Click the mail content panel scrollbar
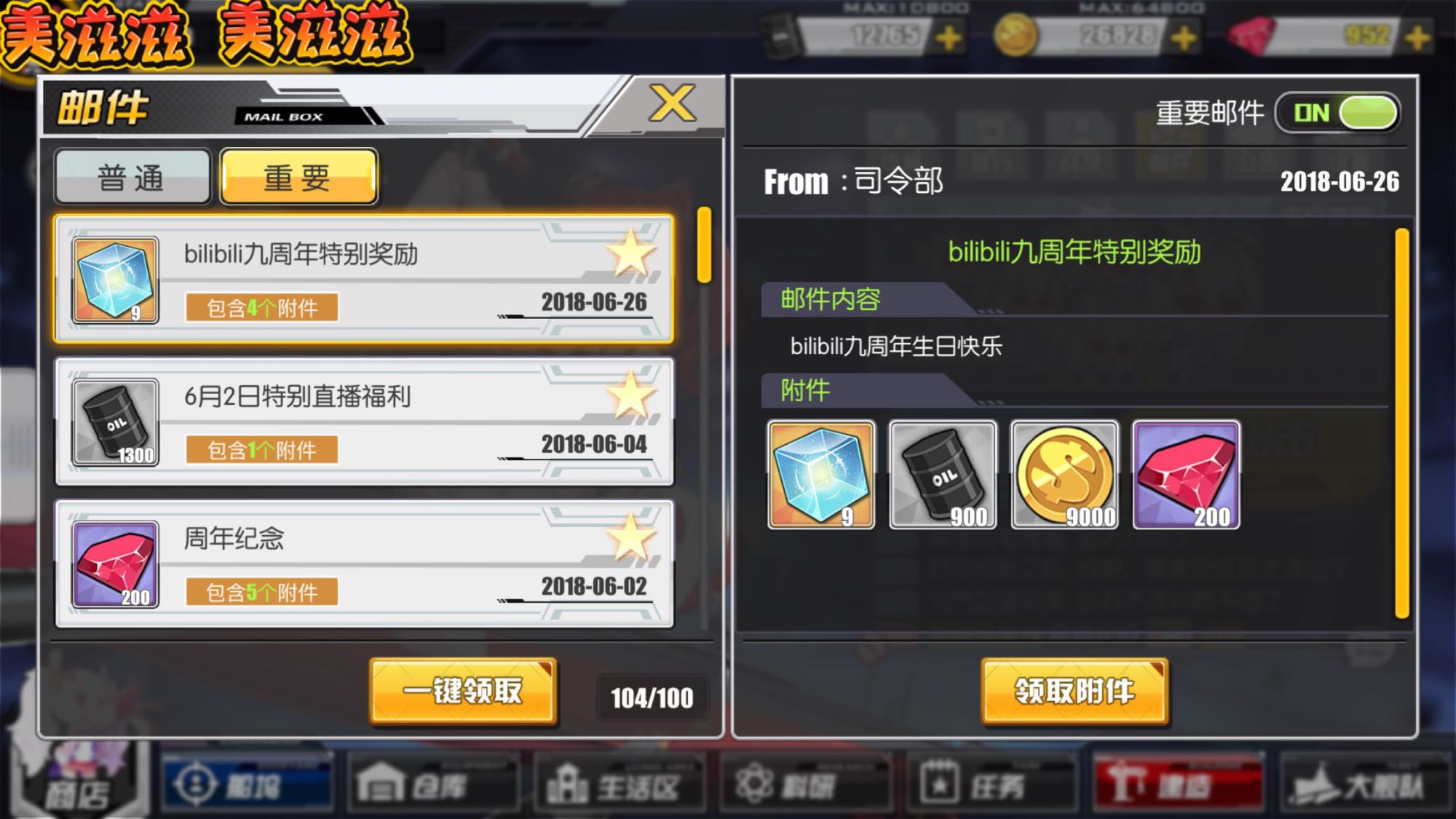Image resolution: width=1456 pixels, height=819 pixels. tap(1401, 424)
